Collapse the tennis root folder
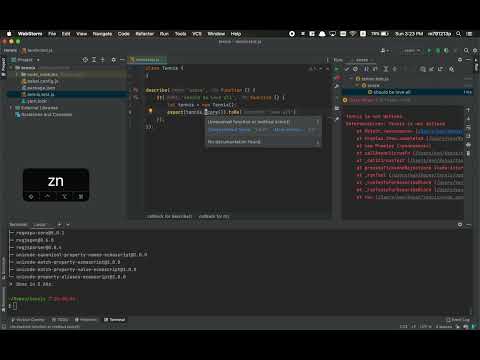The image size is (480, 360). click(11, 68)
